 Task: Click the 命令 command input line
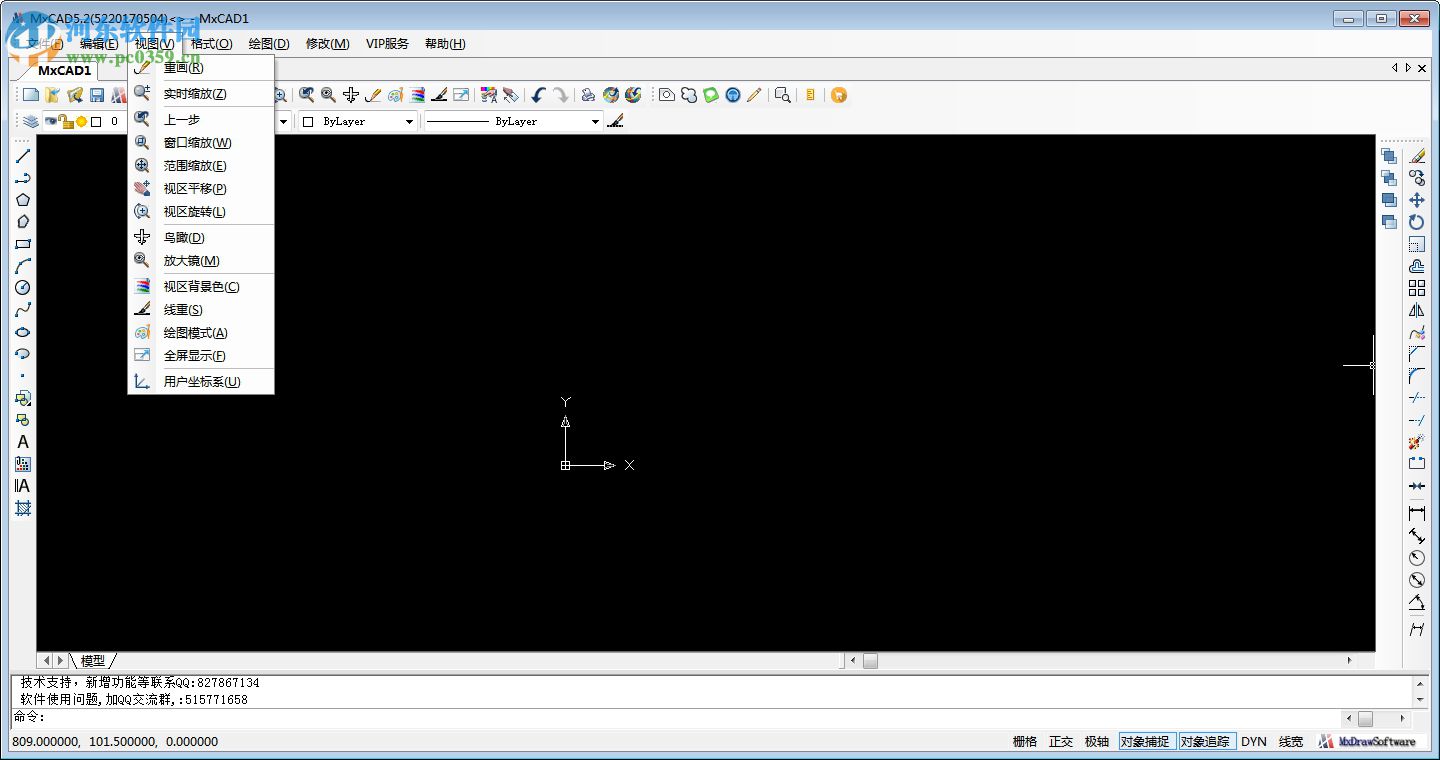(x=676, y=718)
